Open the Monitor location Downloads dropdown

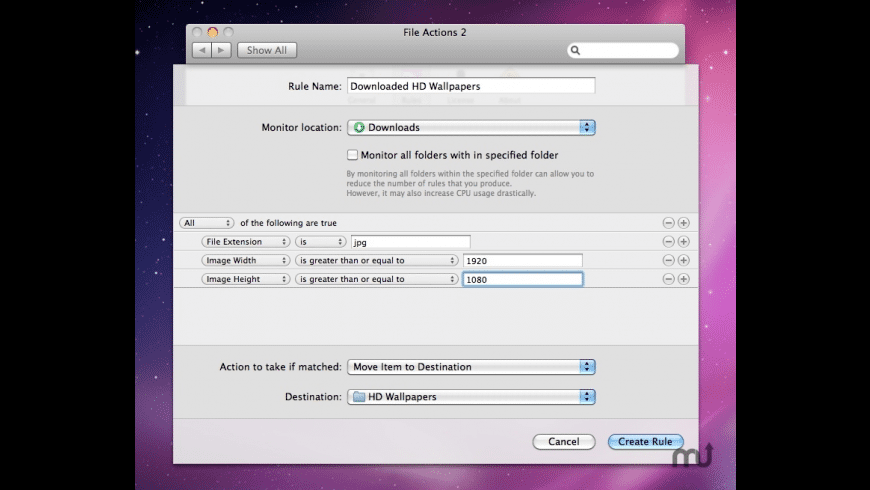click(471, 128)
